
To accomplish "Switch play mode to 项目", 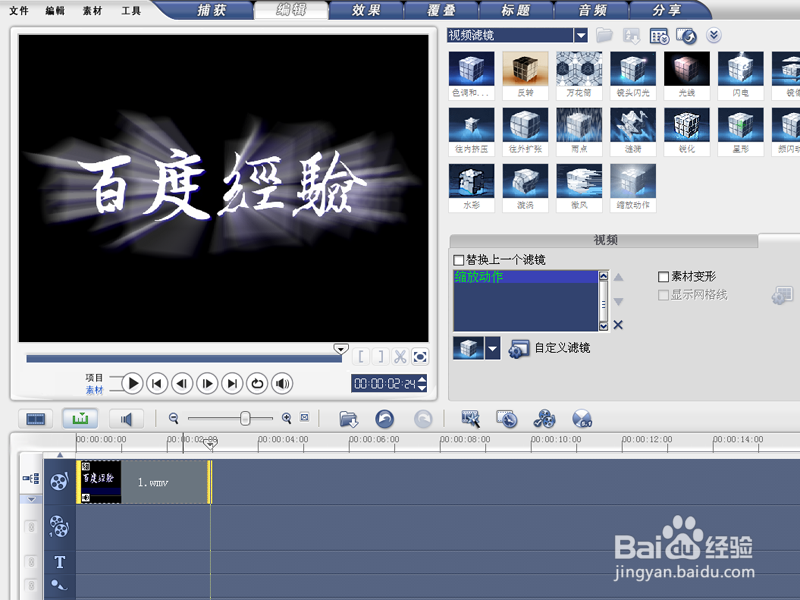I will tap(94, 378).
